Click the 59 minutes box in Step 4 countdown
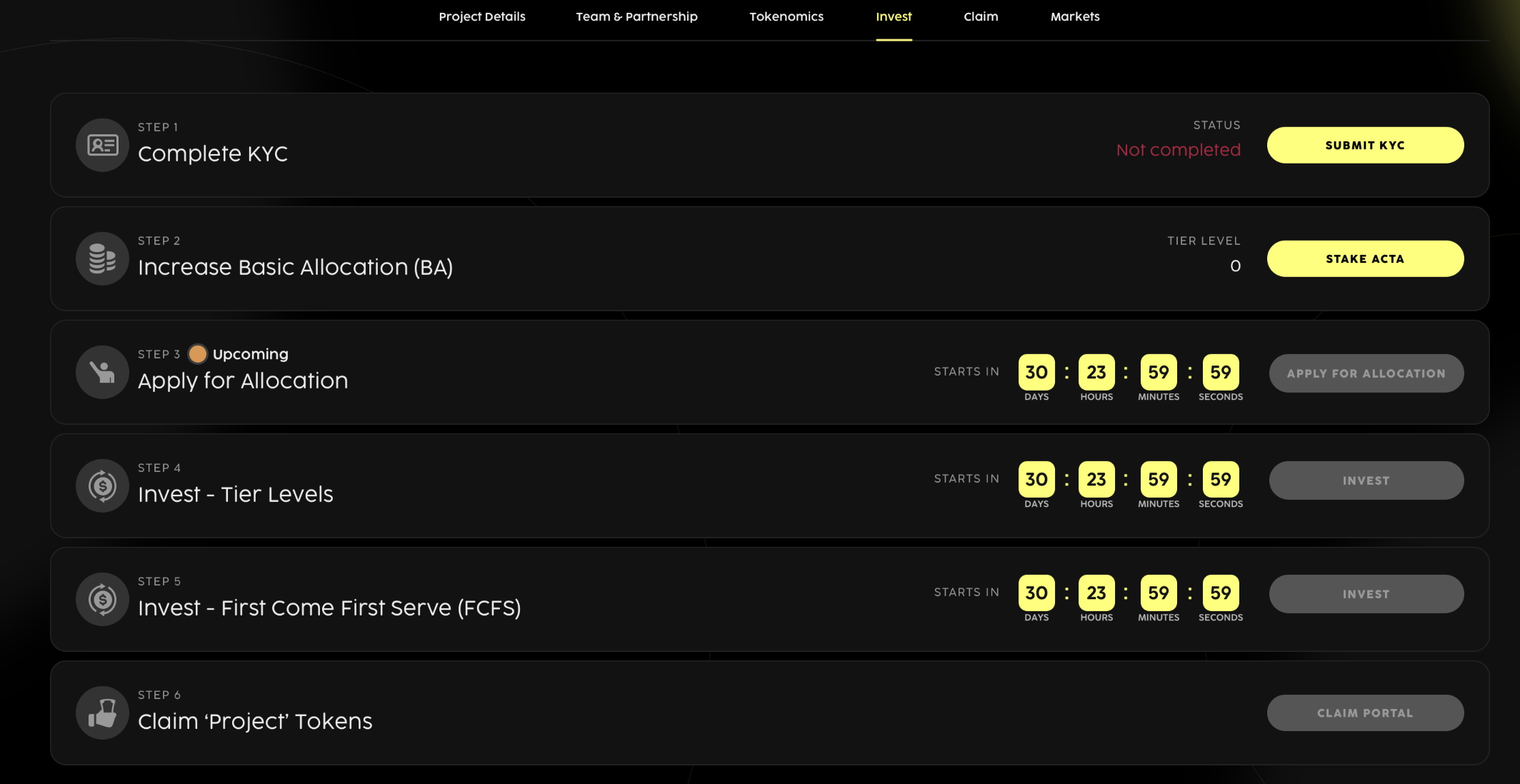1520x784 pixels. [x=1159, y=479]
